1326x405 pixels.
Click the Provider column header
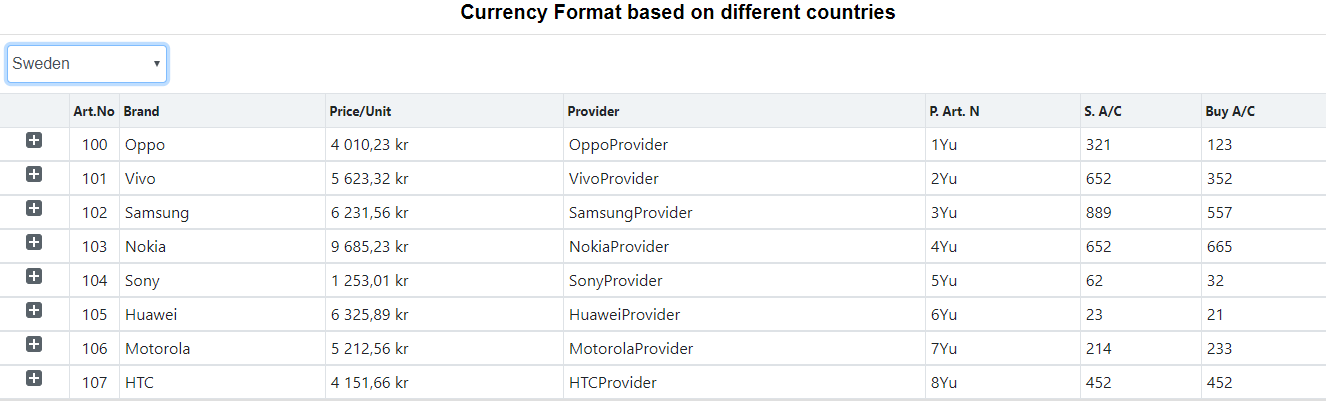pos(593,111)
